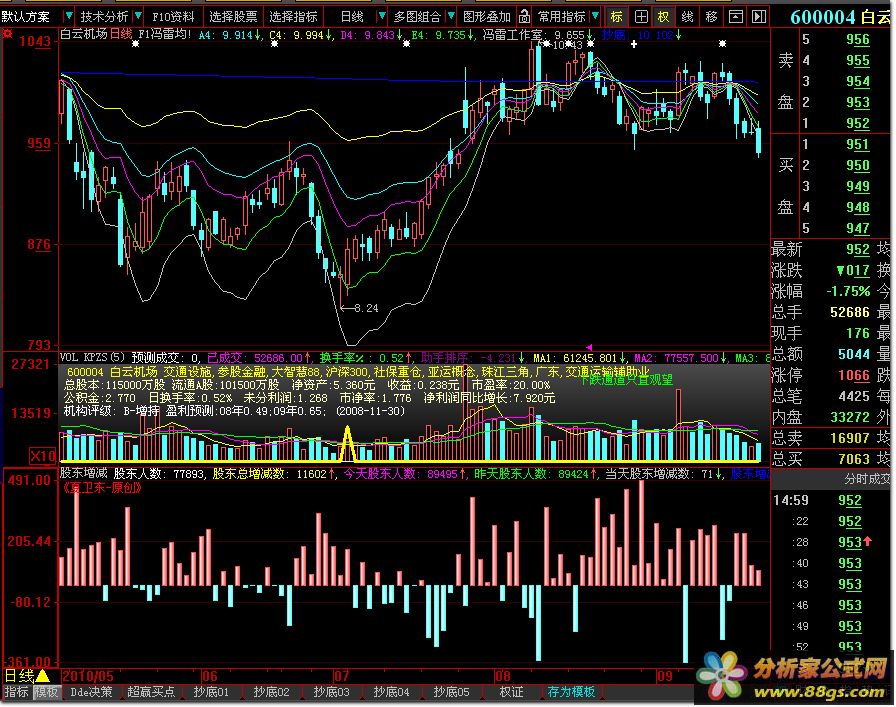Select the 超赢买点 template tab
The width and height of the screenshot is (896, 707).
tap(151, 692)
